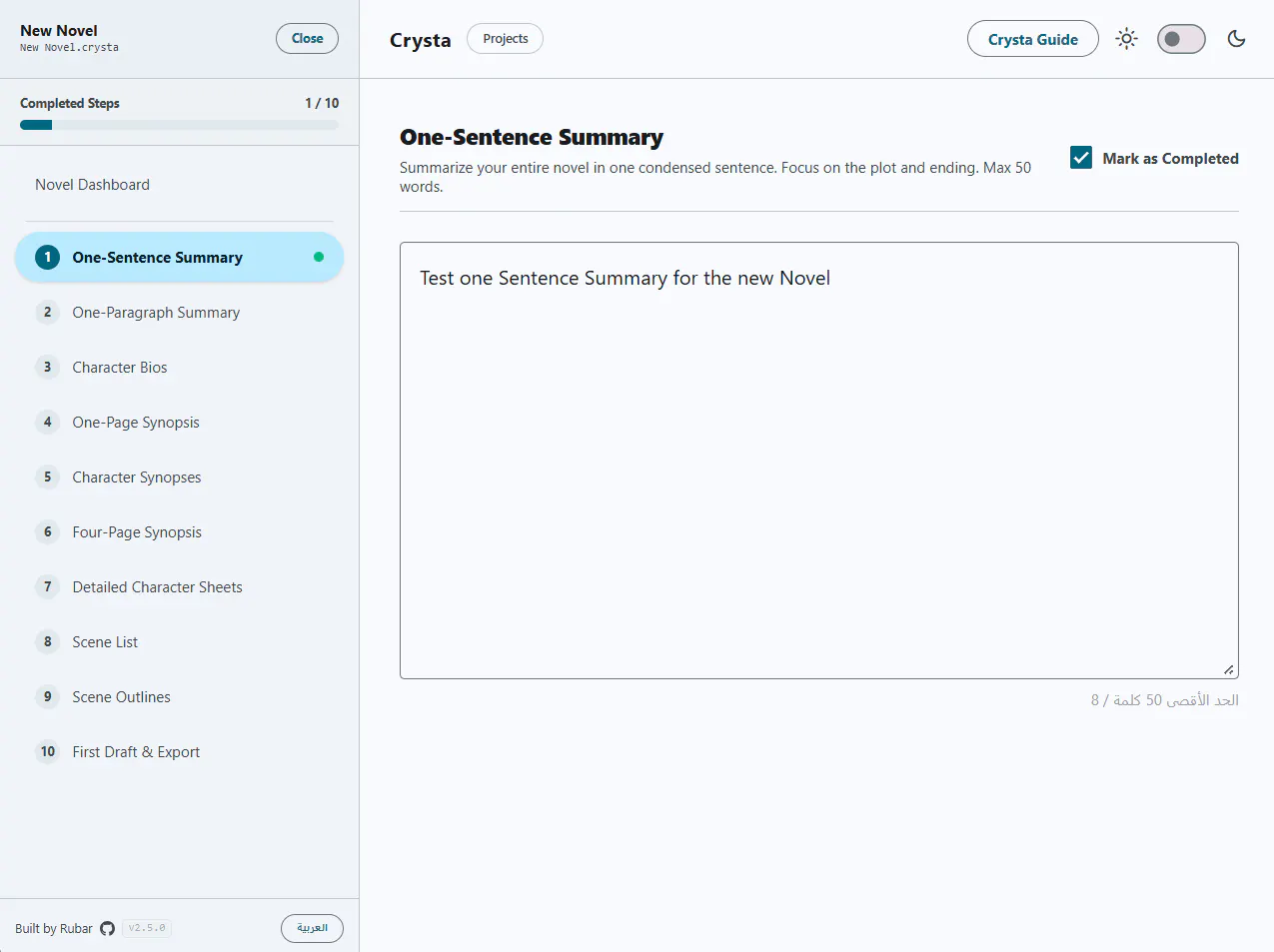
Task: Click the Crysta app title
Action: click(x=420, y=40)
